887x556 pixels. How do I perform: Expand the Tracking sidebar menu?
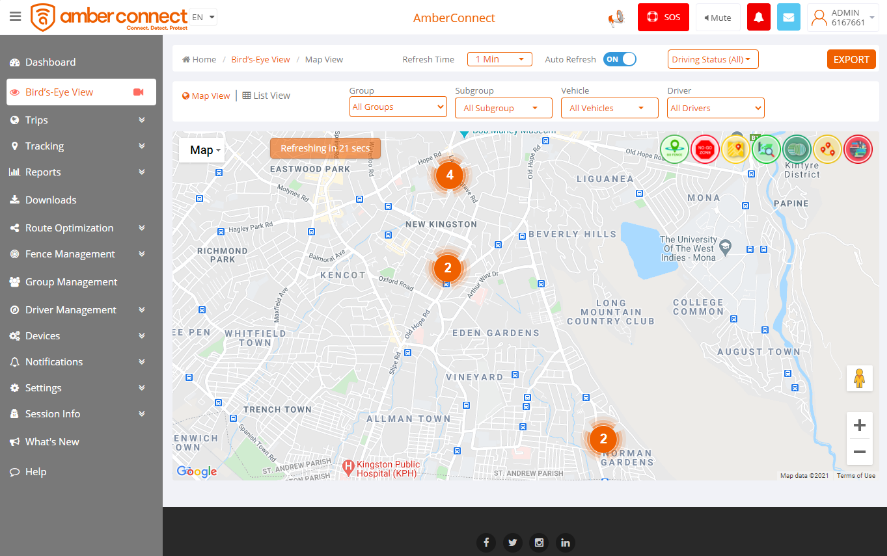click(78, 146)
